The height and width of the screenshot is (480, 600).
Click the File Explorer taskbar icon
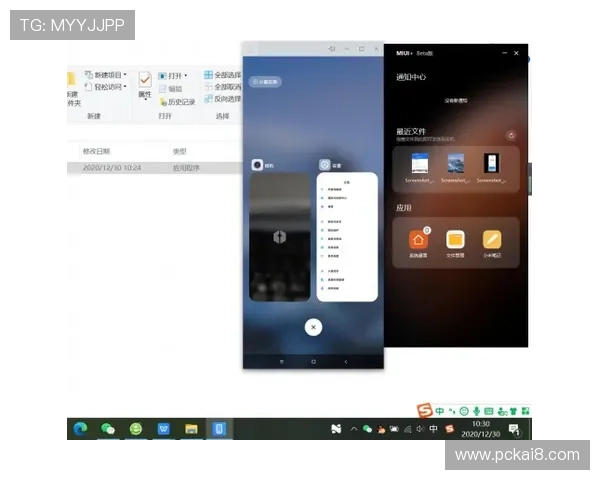coord(191,429)
